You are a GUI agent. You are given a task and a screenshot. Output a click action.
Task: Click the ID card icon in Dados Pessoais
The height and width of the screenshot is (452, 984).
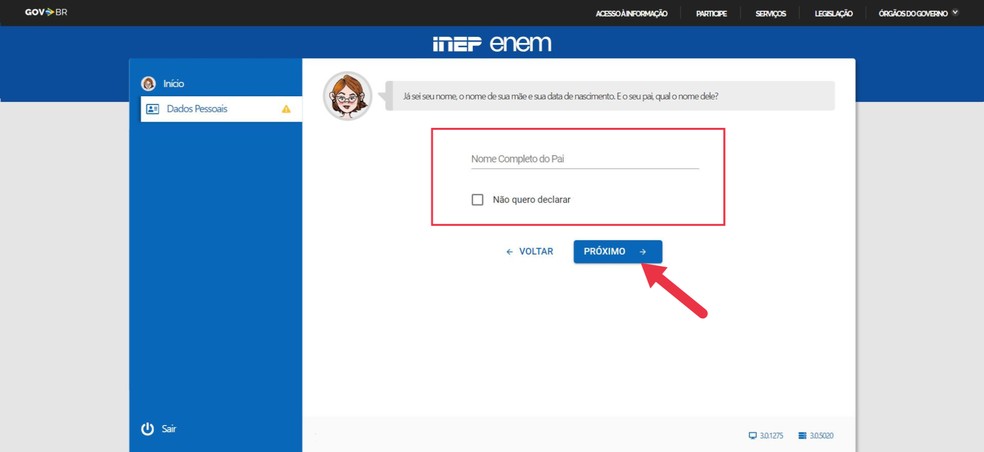click(x=152, y=109)
